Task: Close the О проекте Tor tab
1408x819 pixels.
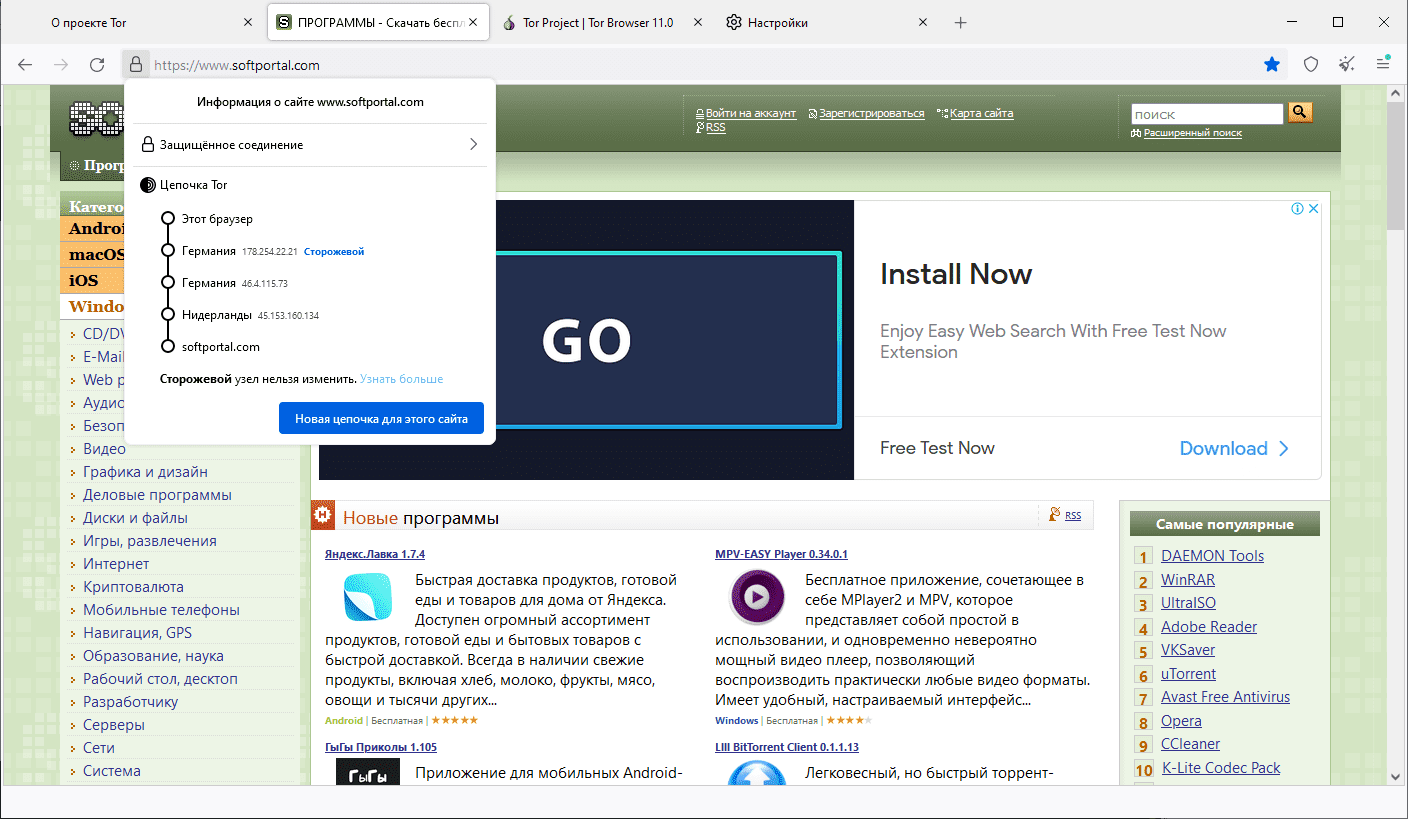Action: 248,22
